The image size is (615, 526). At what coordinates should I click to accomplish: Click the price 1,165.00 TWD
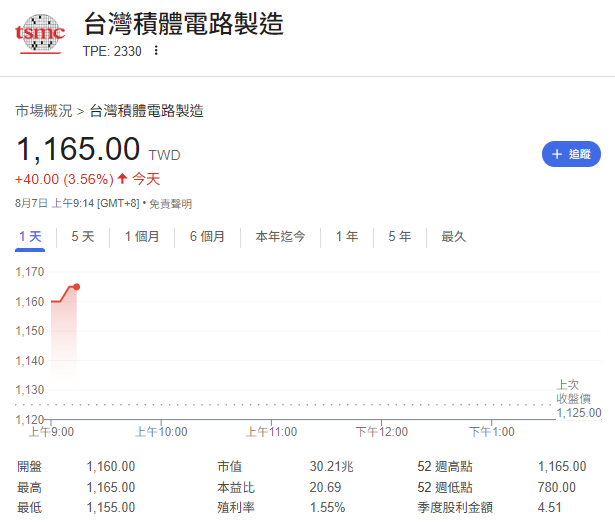pyautogui.click(x=98, y=149)
